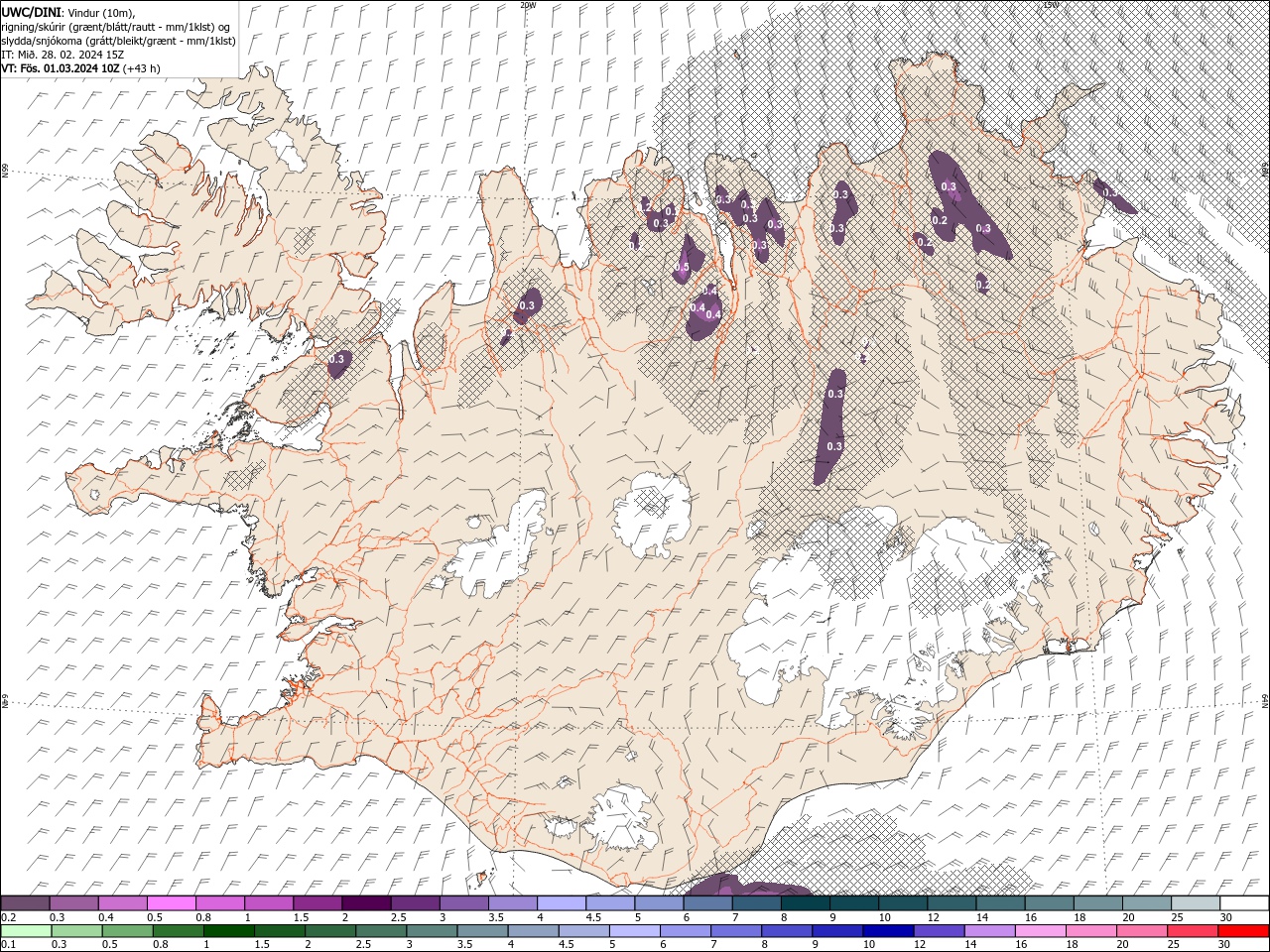1270x952 pixels.
Task: Pick lower legend row's medium blue swatch at 7
Action: click(x=735, y=931)
